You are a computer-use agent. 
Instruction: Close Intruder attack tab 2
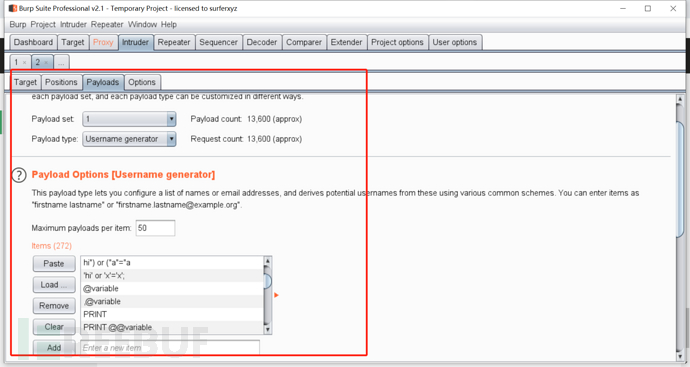46,62
